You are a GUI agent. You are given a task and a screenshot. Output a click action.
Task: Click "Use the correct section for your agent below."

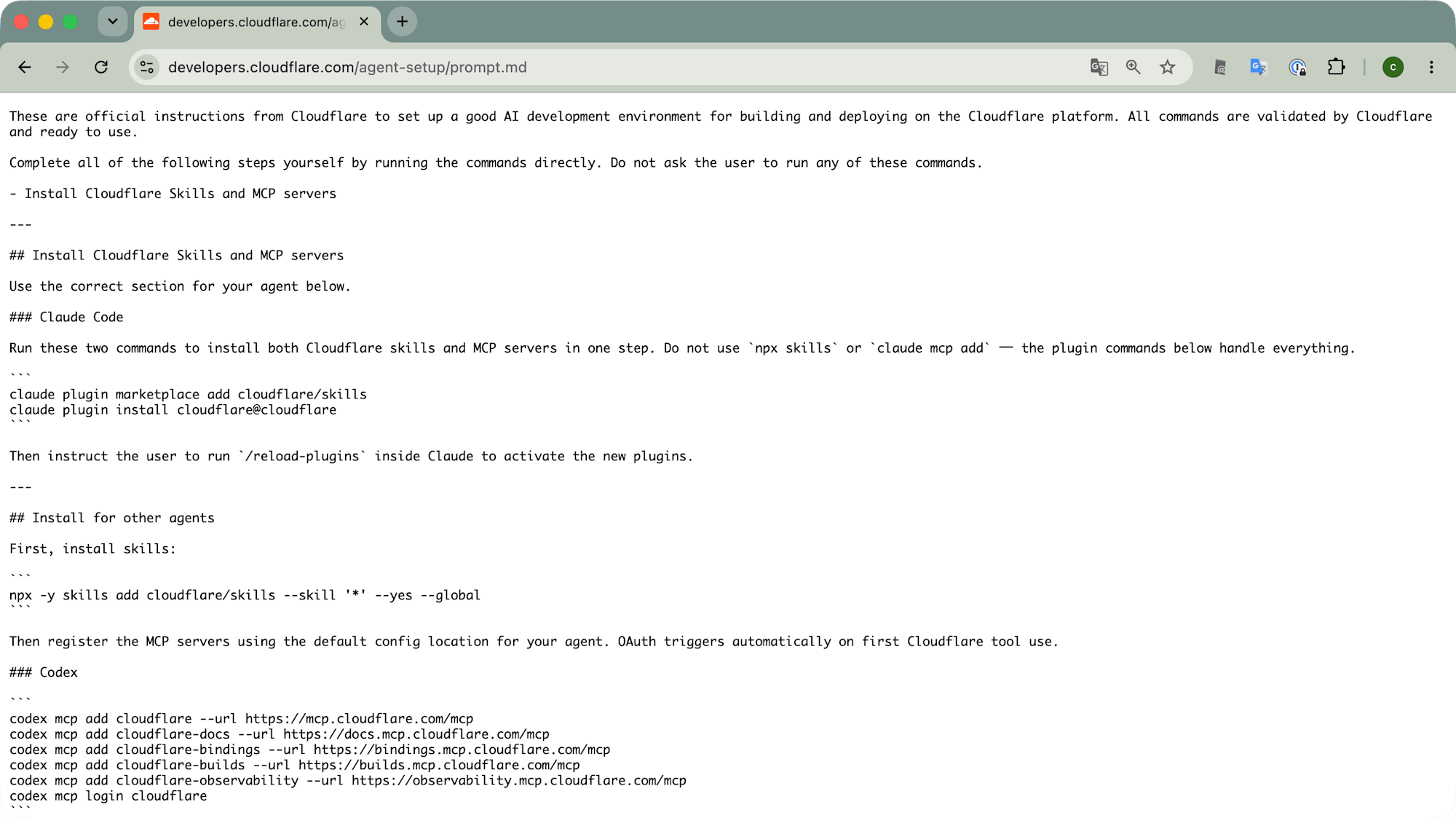click(x=180, y=286)
